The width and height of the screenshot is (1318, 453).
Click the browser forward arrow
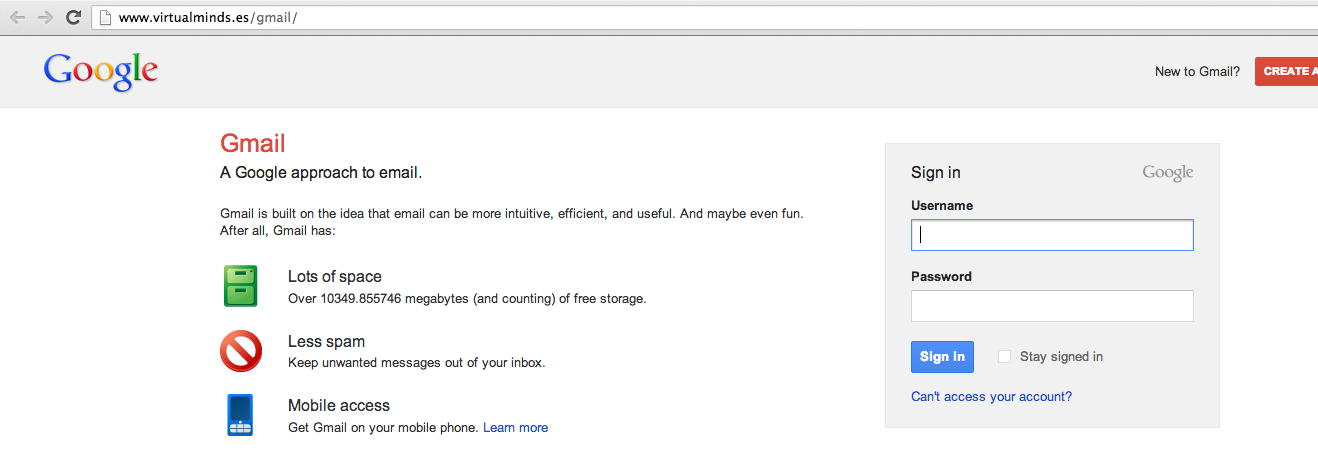(45, 17)
